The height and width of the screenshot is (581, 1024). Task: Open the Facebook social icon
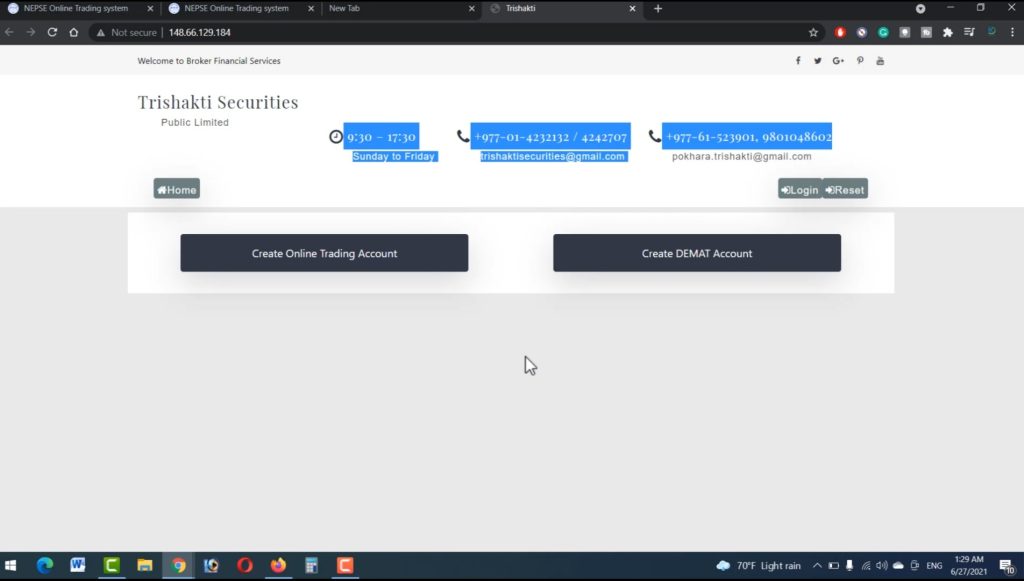[x=797, y=61]
